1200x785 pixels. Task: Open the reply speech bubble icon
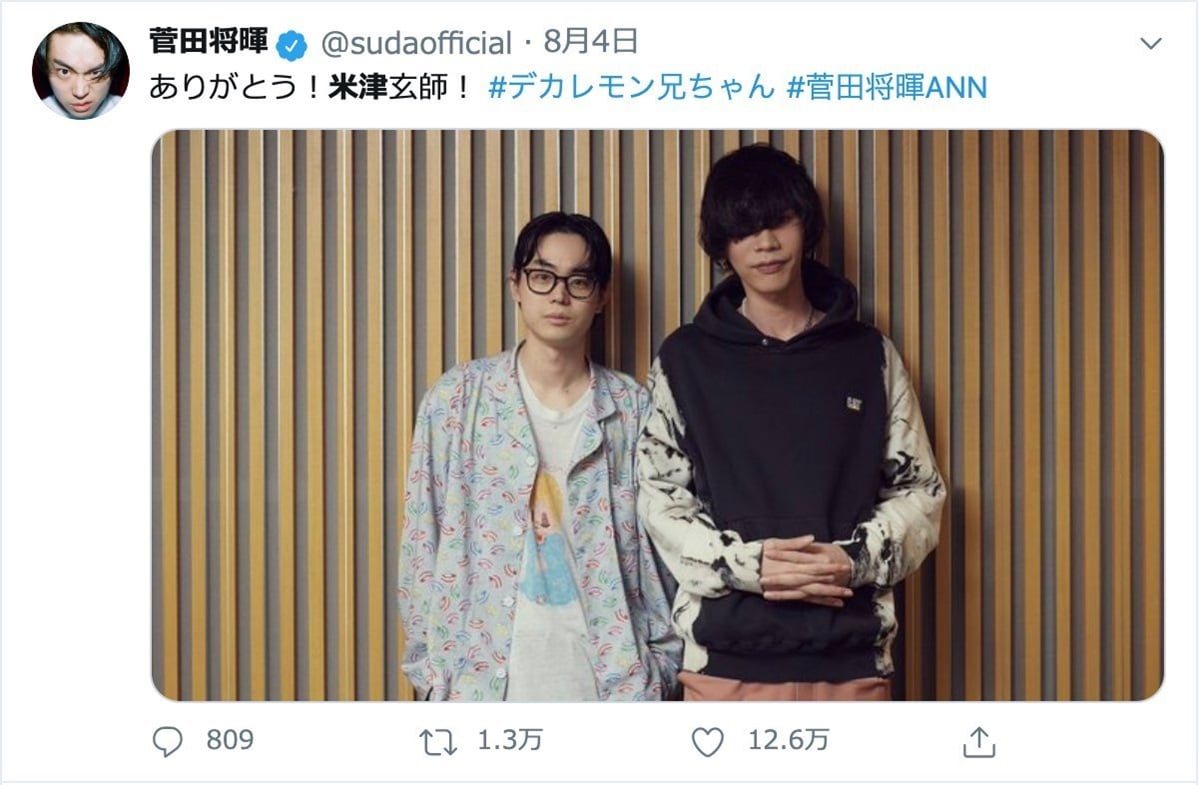pos(168,741)
